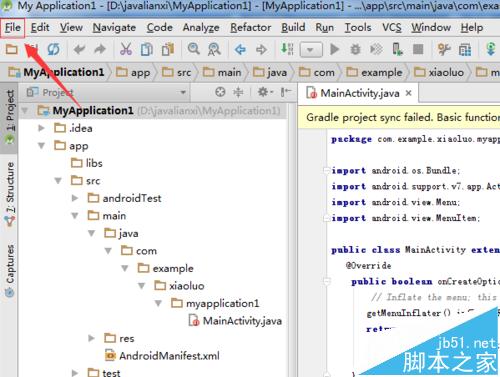Select MainActivity.java in project tree

pyautogui.click(x=235, y=321)
